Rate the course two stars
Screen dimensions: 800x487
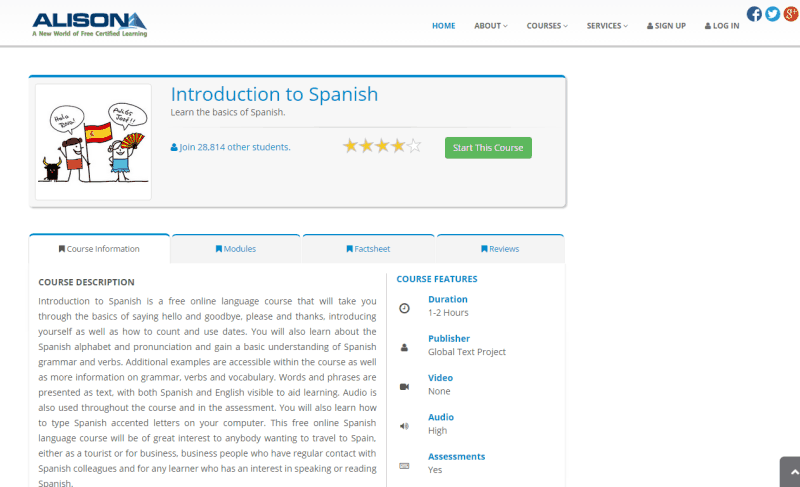click(366, 146)
